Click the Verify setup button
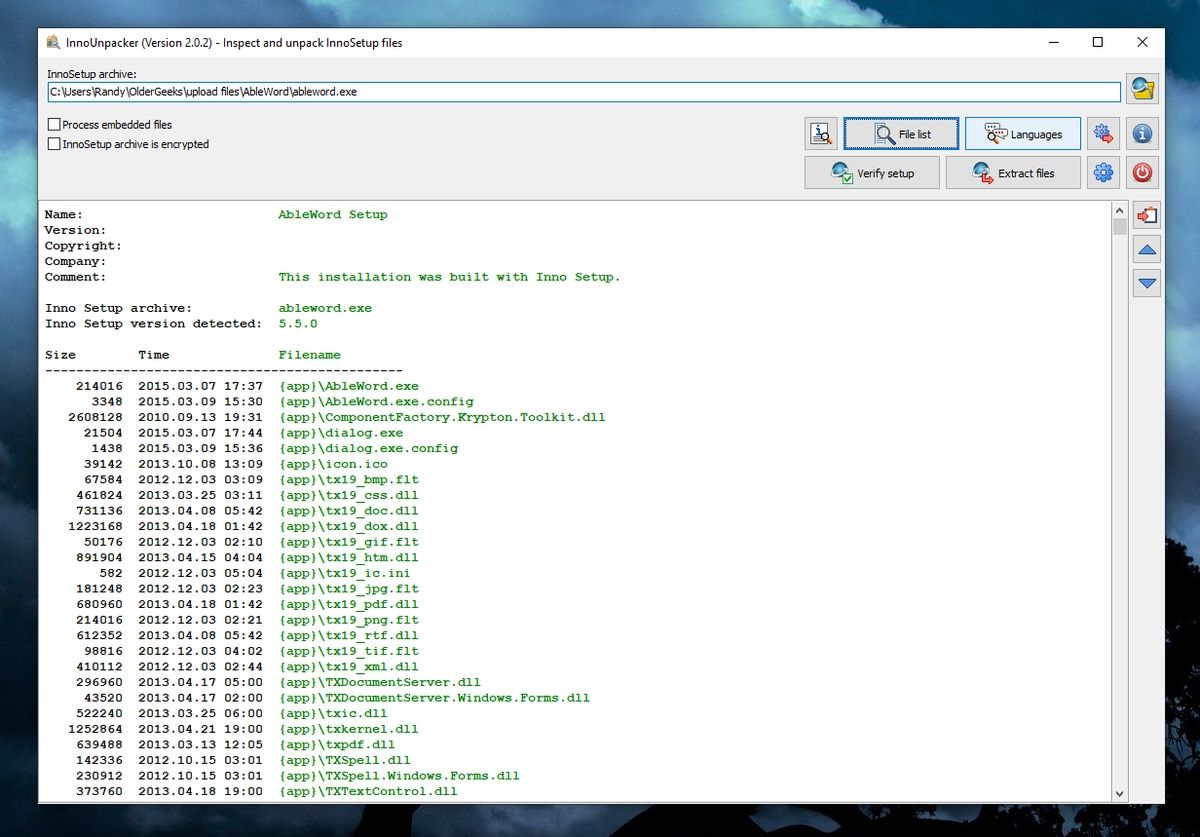The height and width of the screenshot is (837, 1200). (872, 173)
